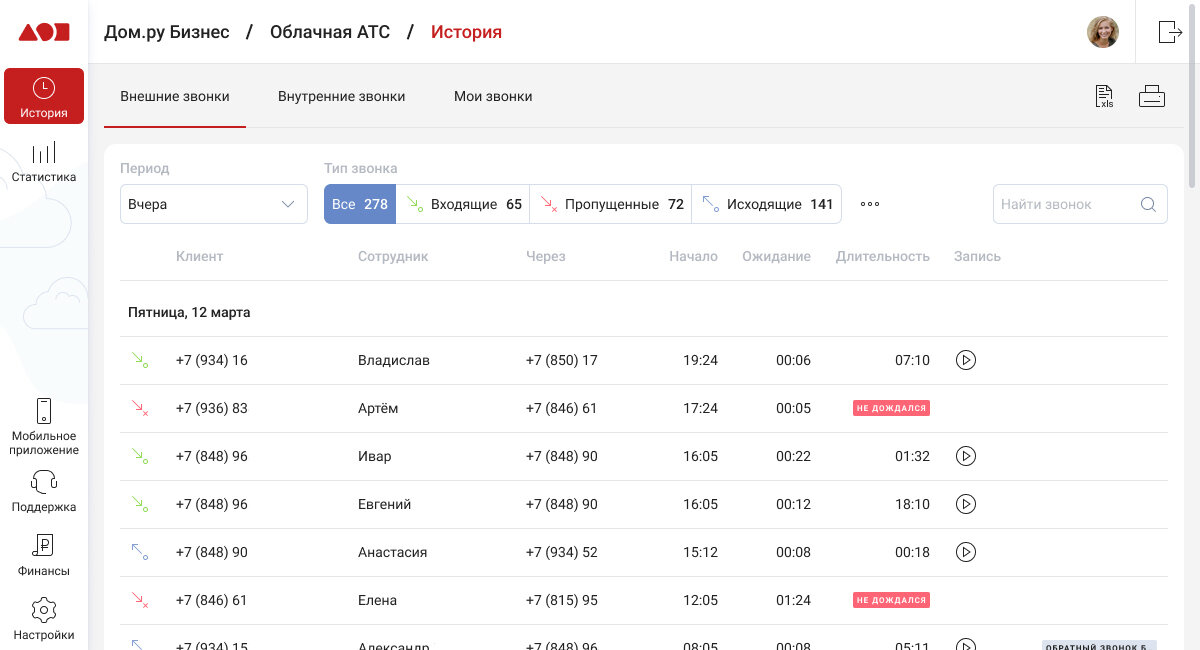Click employee name Владислав
The height and width of the screenshot is (650, 1200).
pos(394,360)
